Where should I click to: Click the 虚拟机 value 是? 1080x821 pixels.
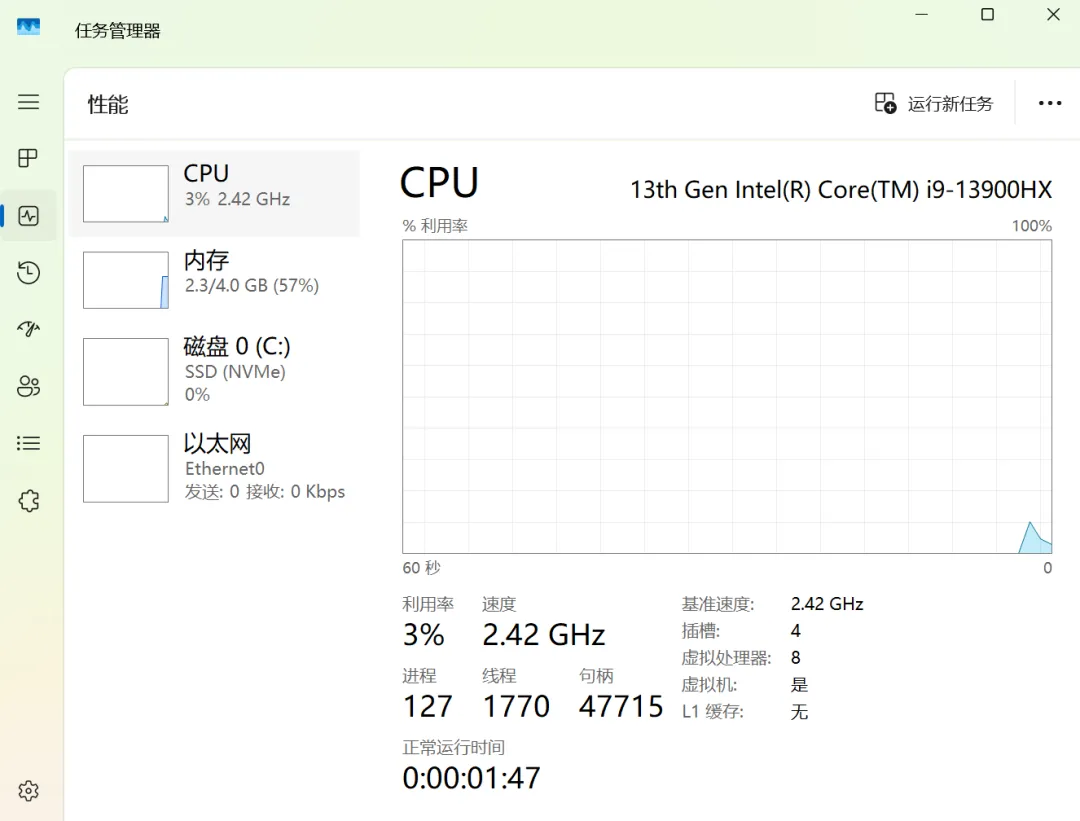coord(799,685)
